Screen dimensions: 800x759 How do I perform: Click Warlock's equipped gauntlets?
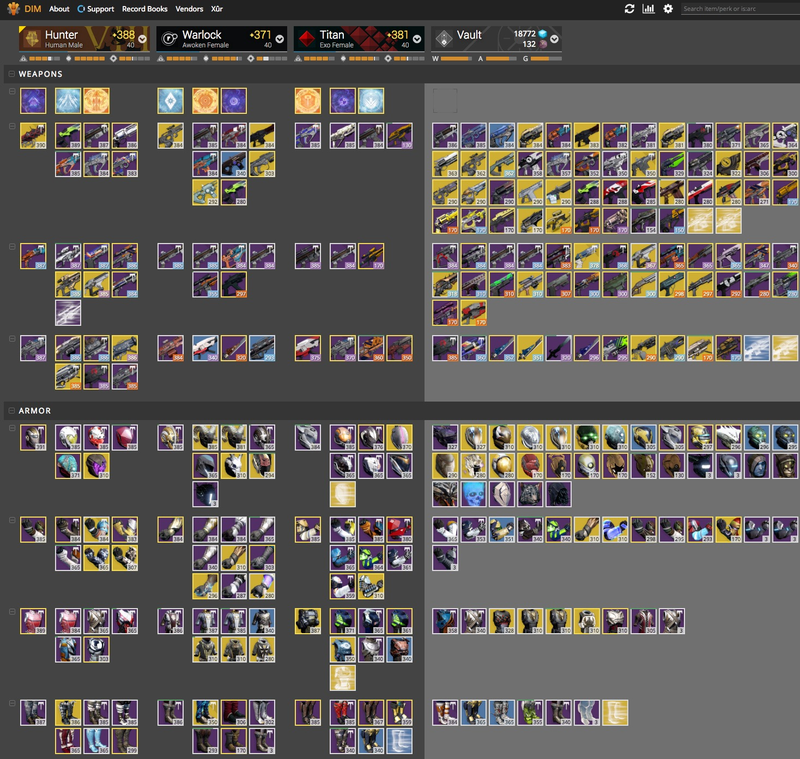pyautogui.click(x=170, y=529)
